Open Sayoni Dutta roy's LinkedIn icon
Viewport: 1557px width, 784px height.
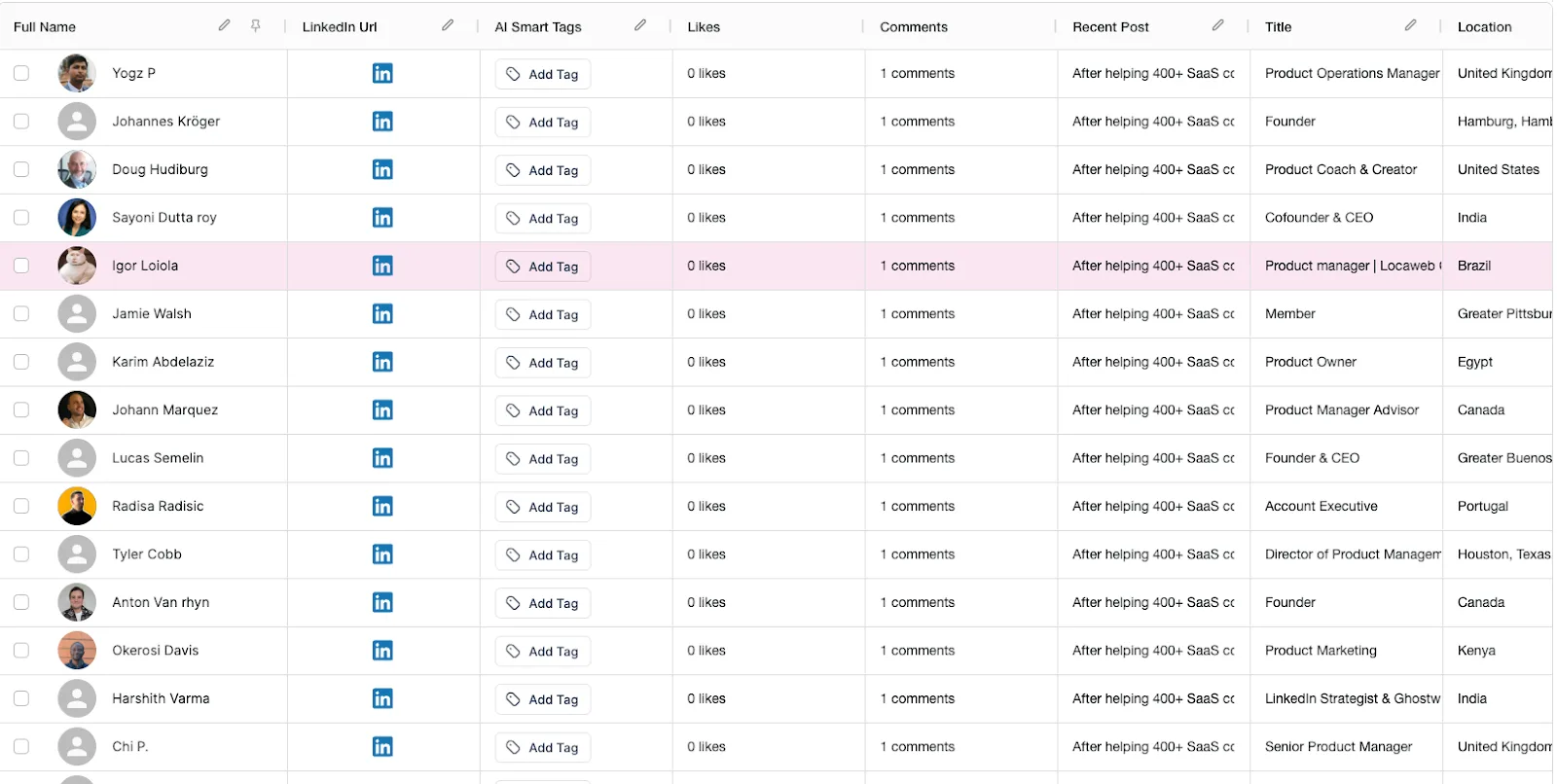382,218
